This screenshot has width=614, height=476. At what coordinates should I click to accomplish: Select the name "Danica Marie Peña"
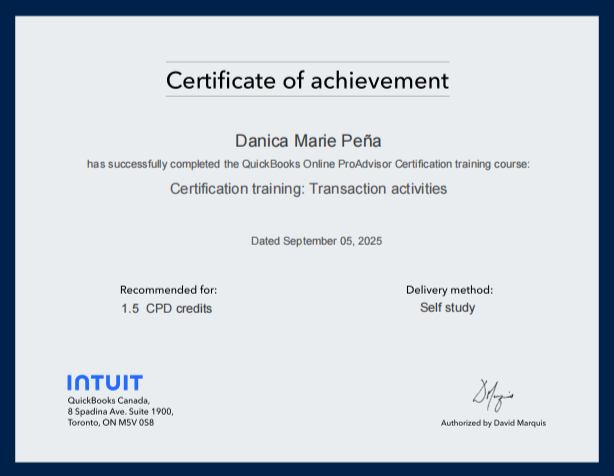pos(308,141)
